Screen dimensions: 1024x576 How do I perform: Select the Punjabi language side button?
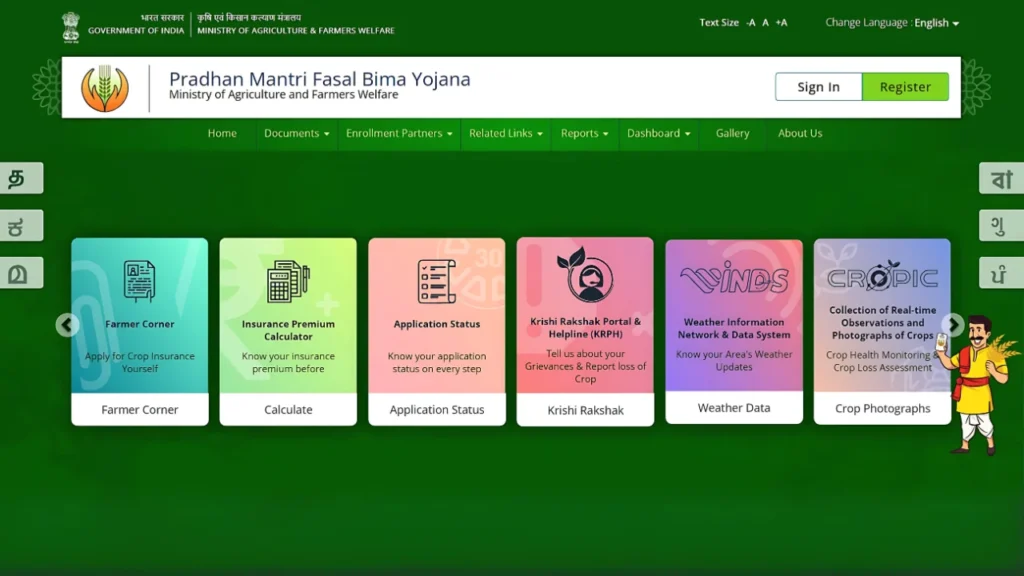(x=1002, y=273)
